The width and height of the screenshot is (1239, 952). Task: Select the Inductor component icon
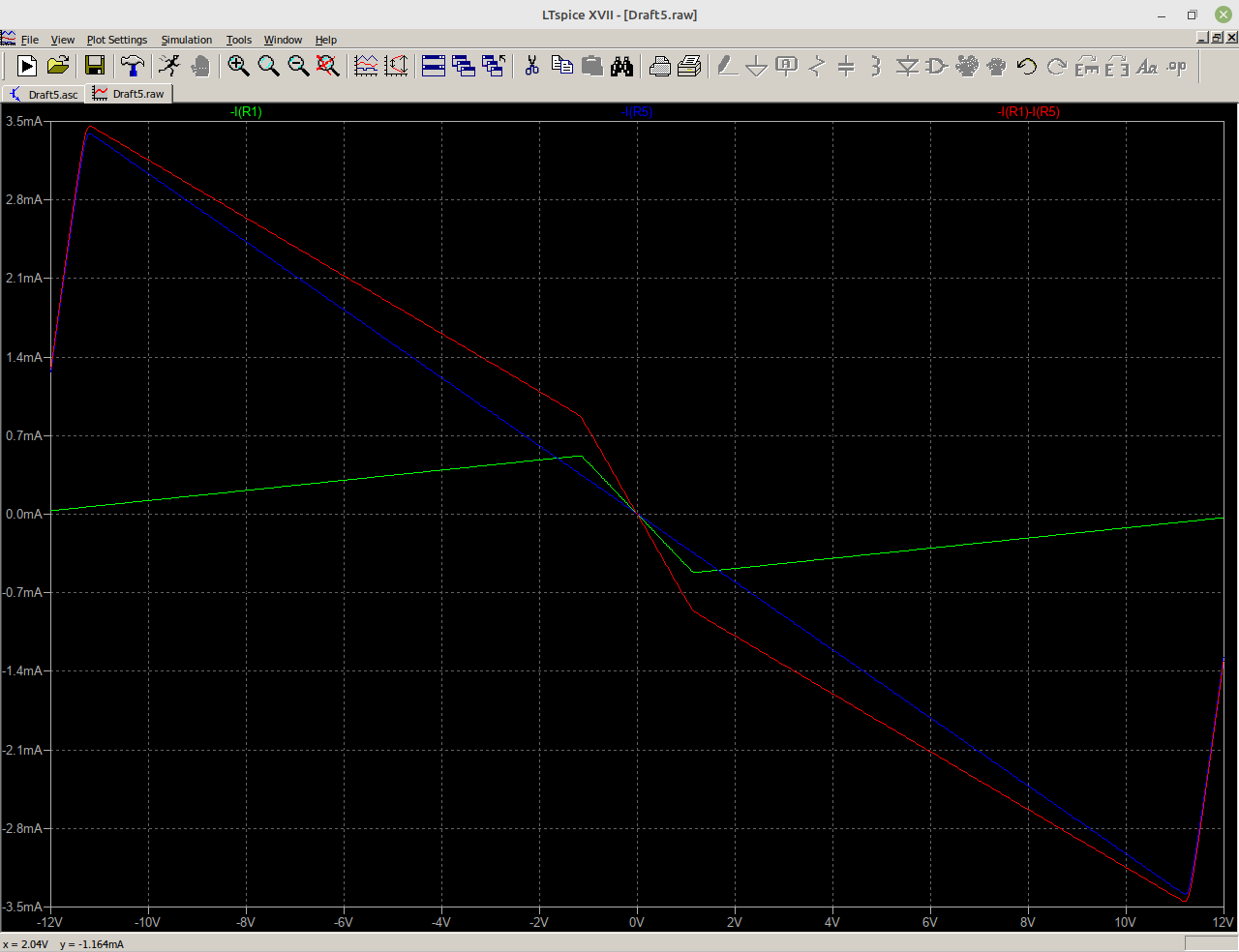tap(876, 66)
